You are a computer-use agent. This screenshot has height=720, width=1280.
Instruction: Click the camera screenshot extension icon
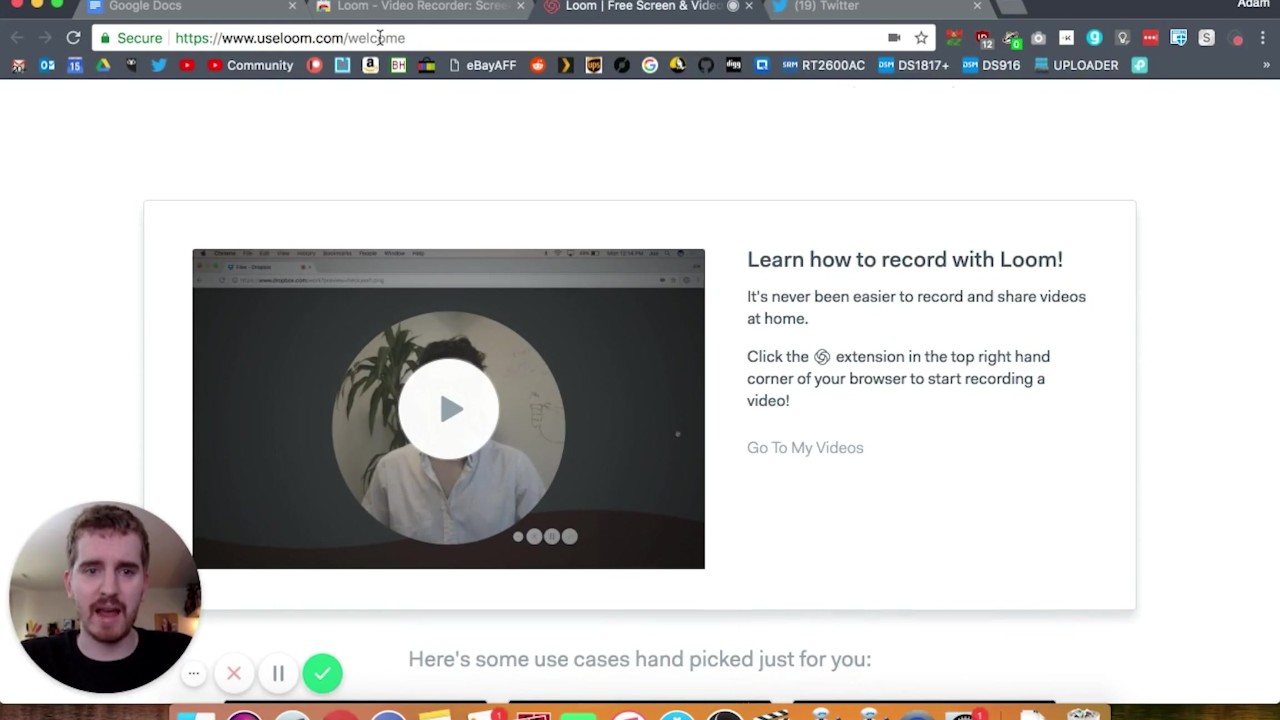click(1038, 38)
